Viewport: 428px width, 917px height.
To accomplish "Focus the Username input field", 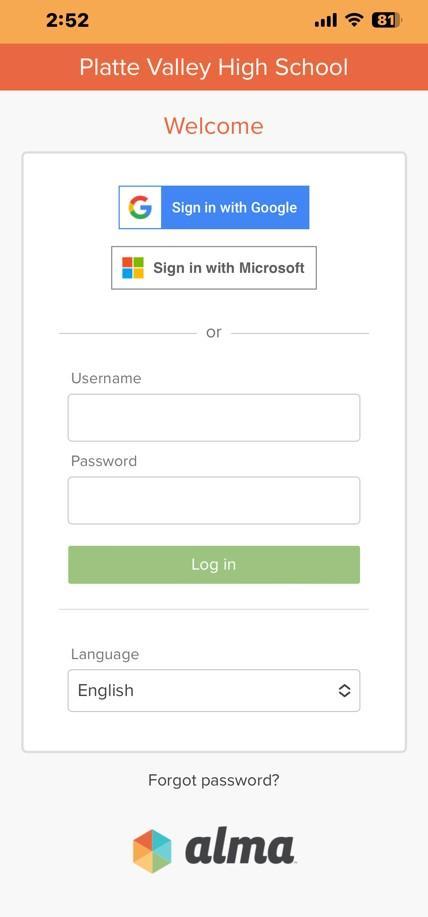I will (214, 418).
